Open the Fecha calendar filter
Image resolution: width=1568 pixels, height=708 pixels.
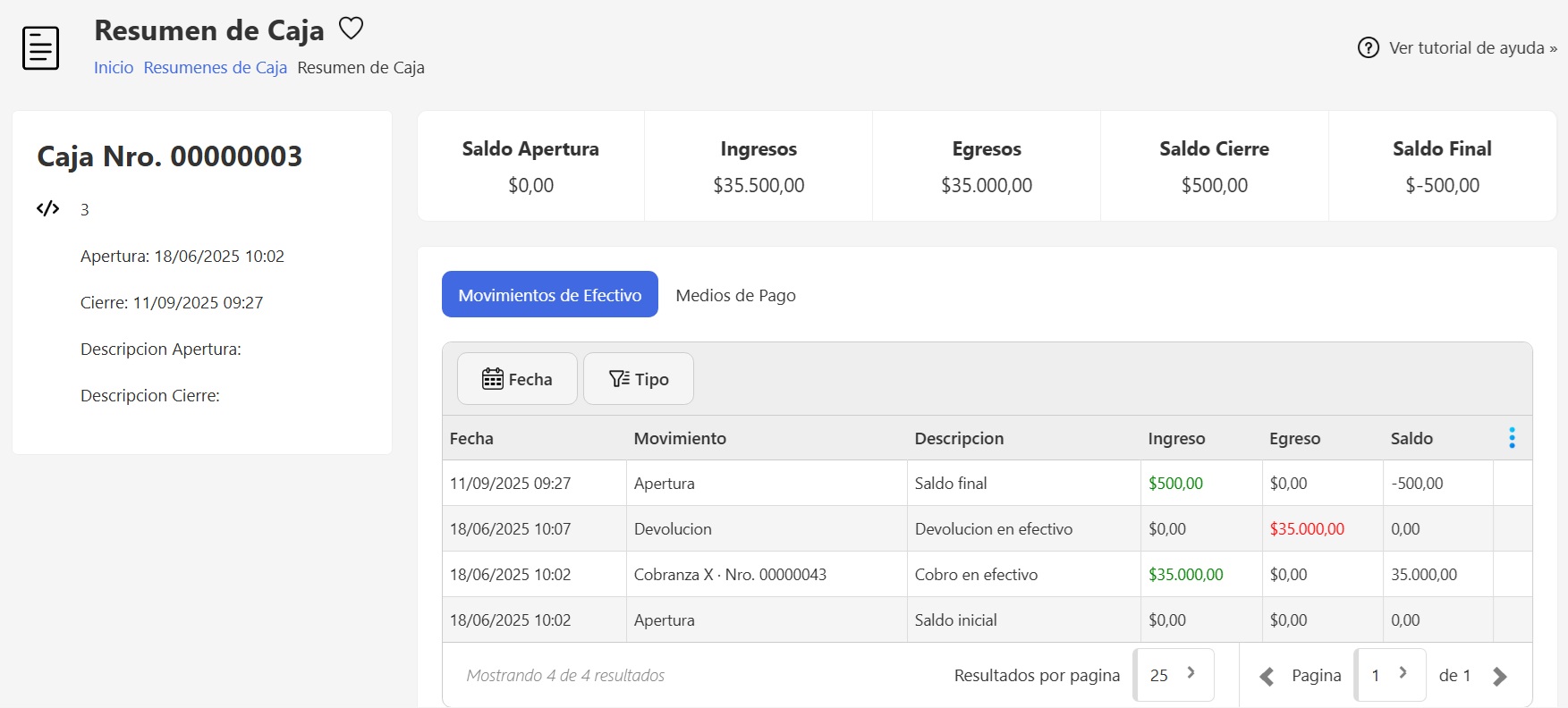click(517, 379)
